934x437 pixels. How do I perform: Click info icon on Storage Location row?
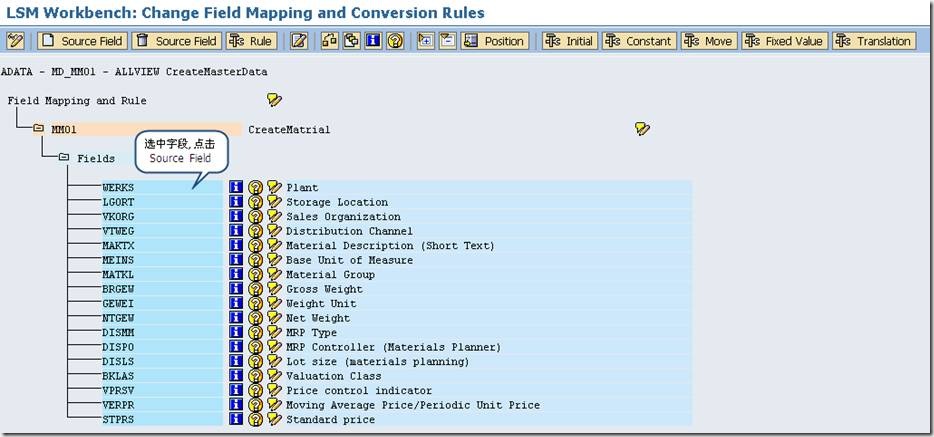click(236, 202)
